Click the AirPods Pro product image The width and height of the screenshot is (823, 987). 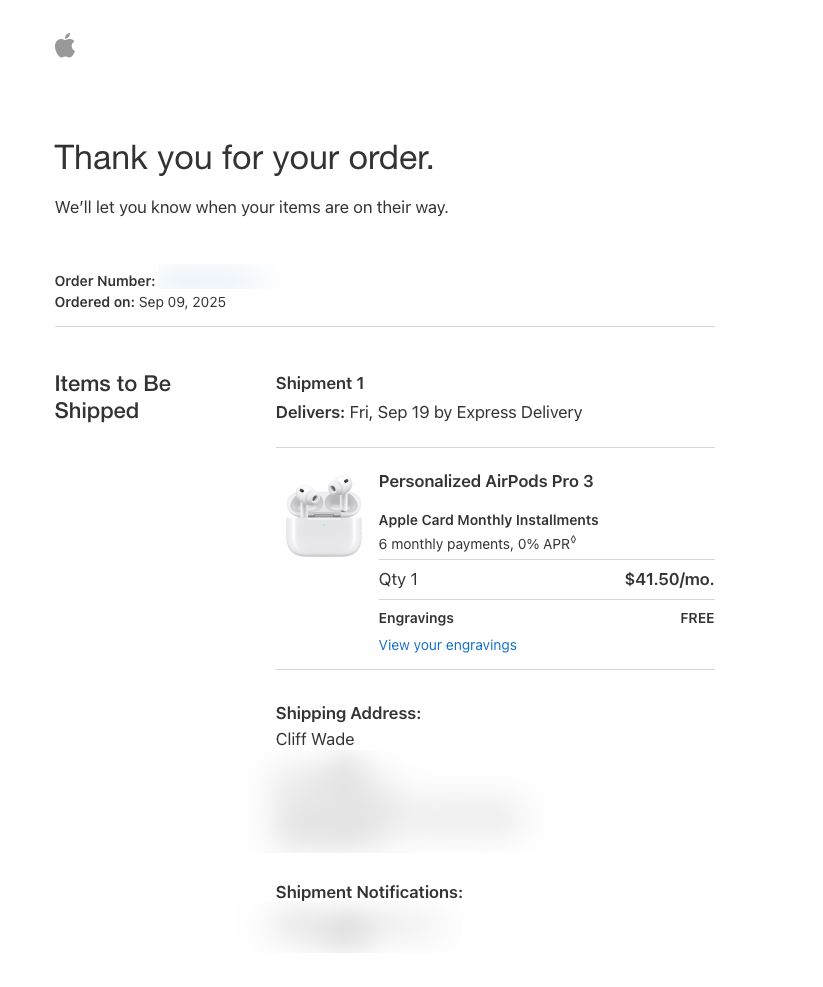click(x=324, y=516)
